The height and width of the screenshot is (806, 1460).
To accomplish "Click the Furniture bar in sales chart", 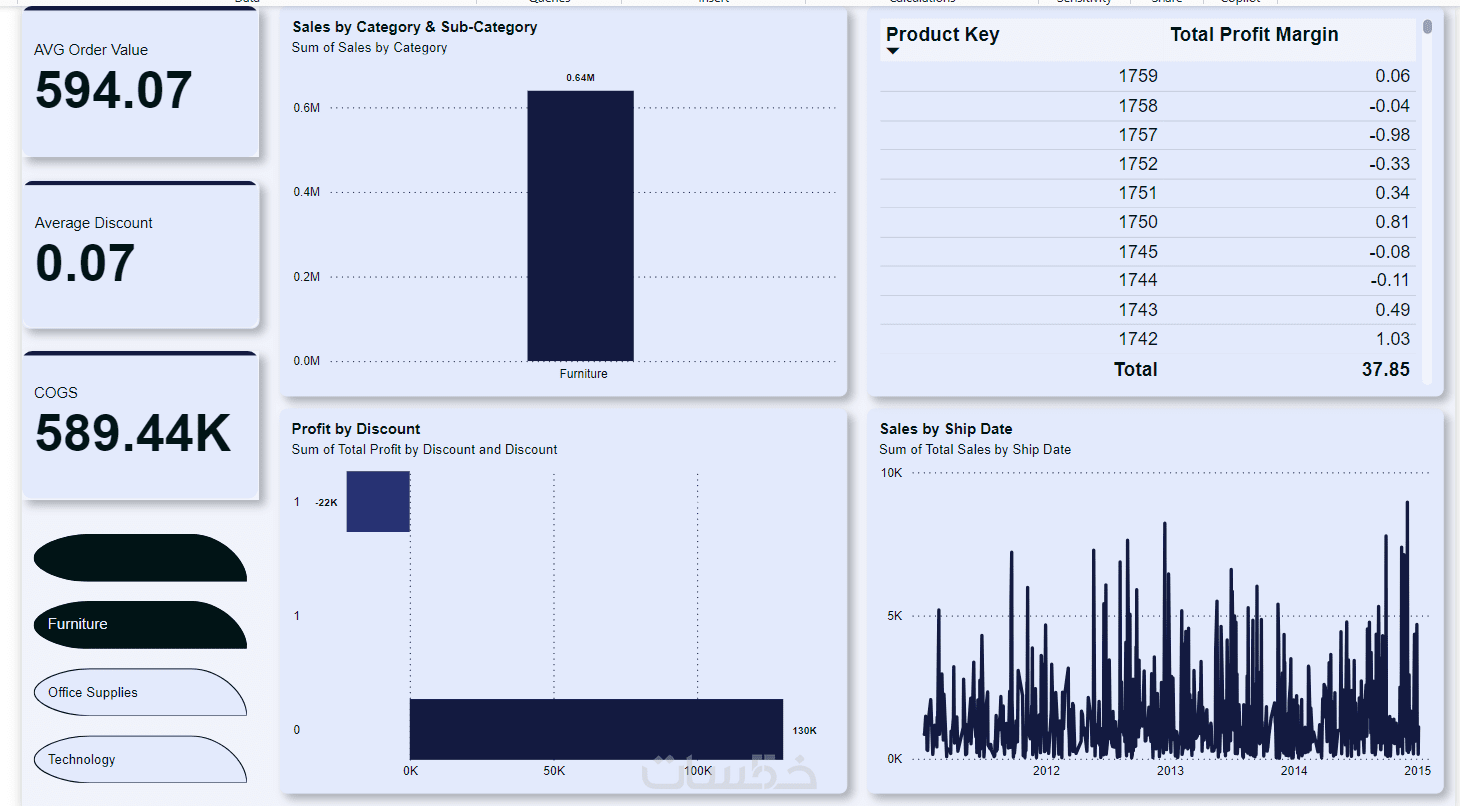I will tap(580, 226).
